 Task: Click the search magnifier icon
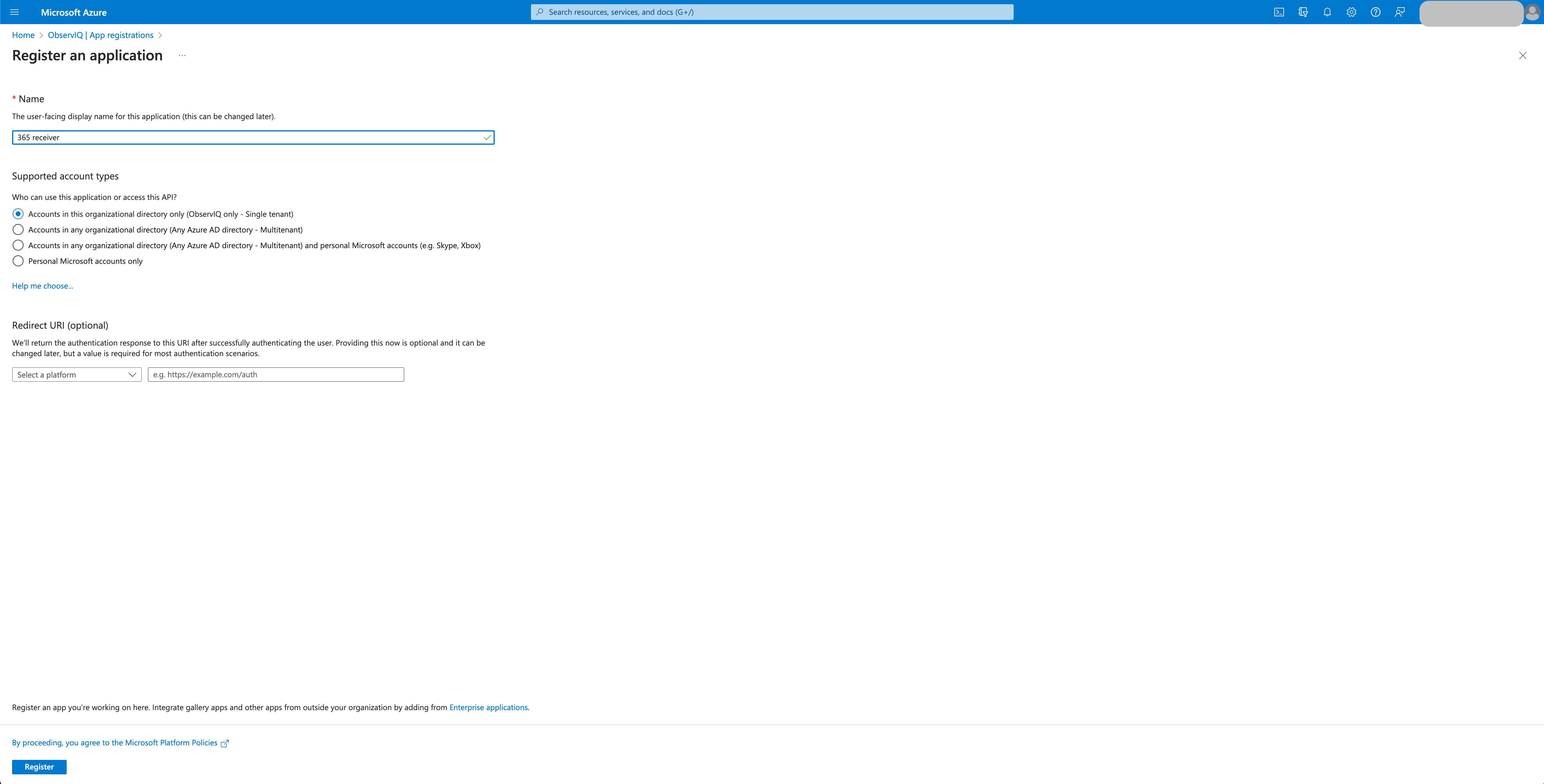pos(539,12)
